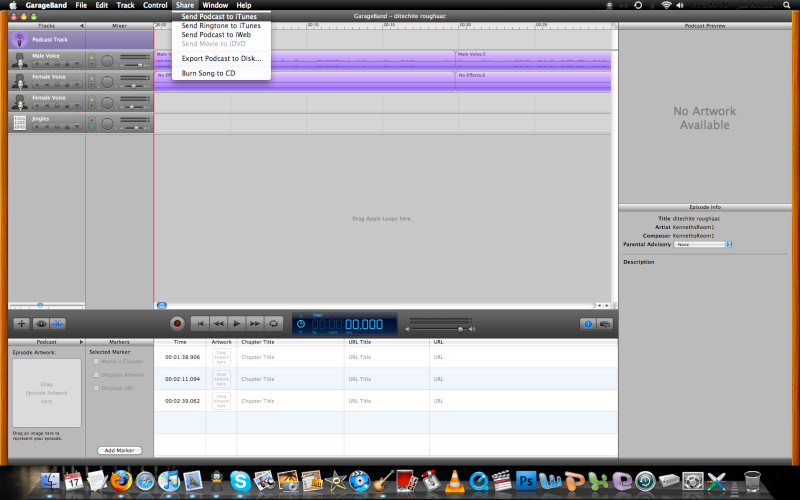Select the No Effects.6 audio region
The width and height of the screenshot is (800, 500).
coord(533,81)
